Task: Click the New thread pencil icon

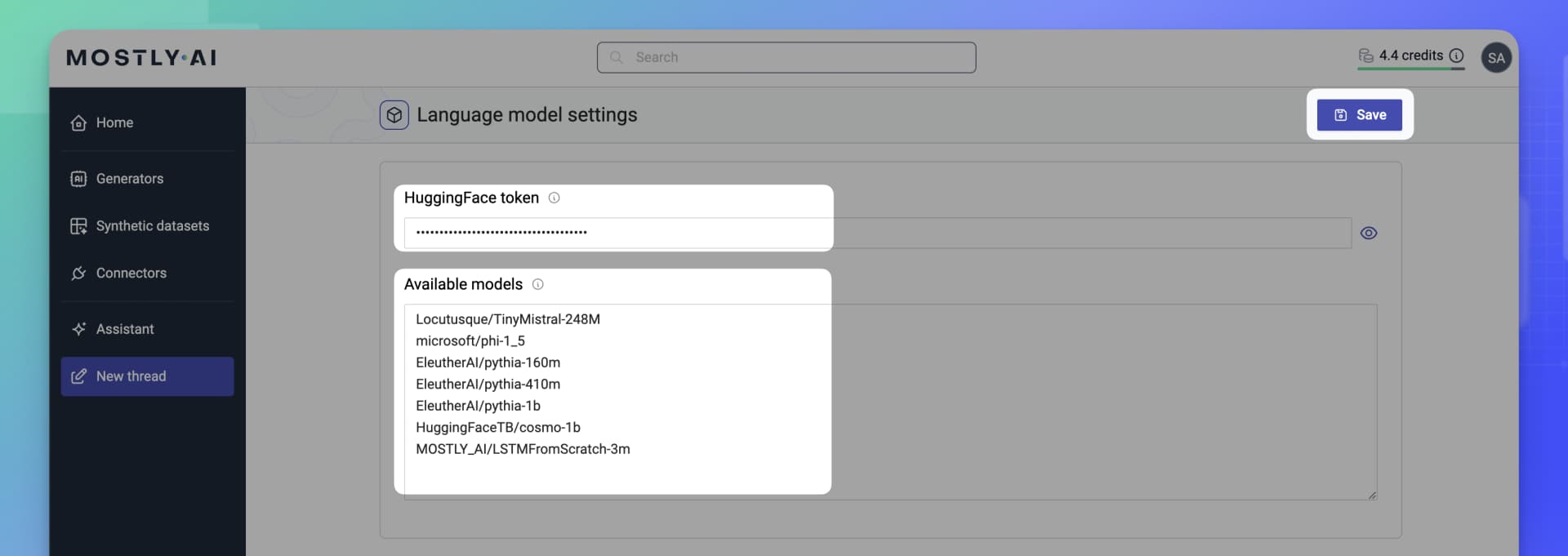Action: click(78, 376)
